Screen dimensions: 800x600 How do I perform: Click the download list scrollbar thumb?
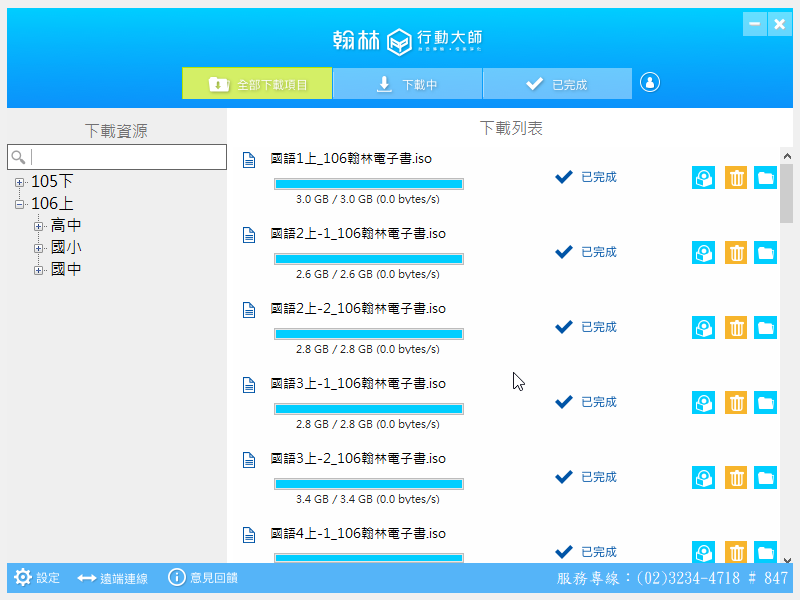tap(787, 193)
